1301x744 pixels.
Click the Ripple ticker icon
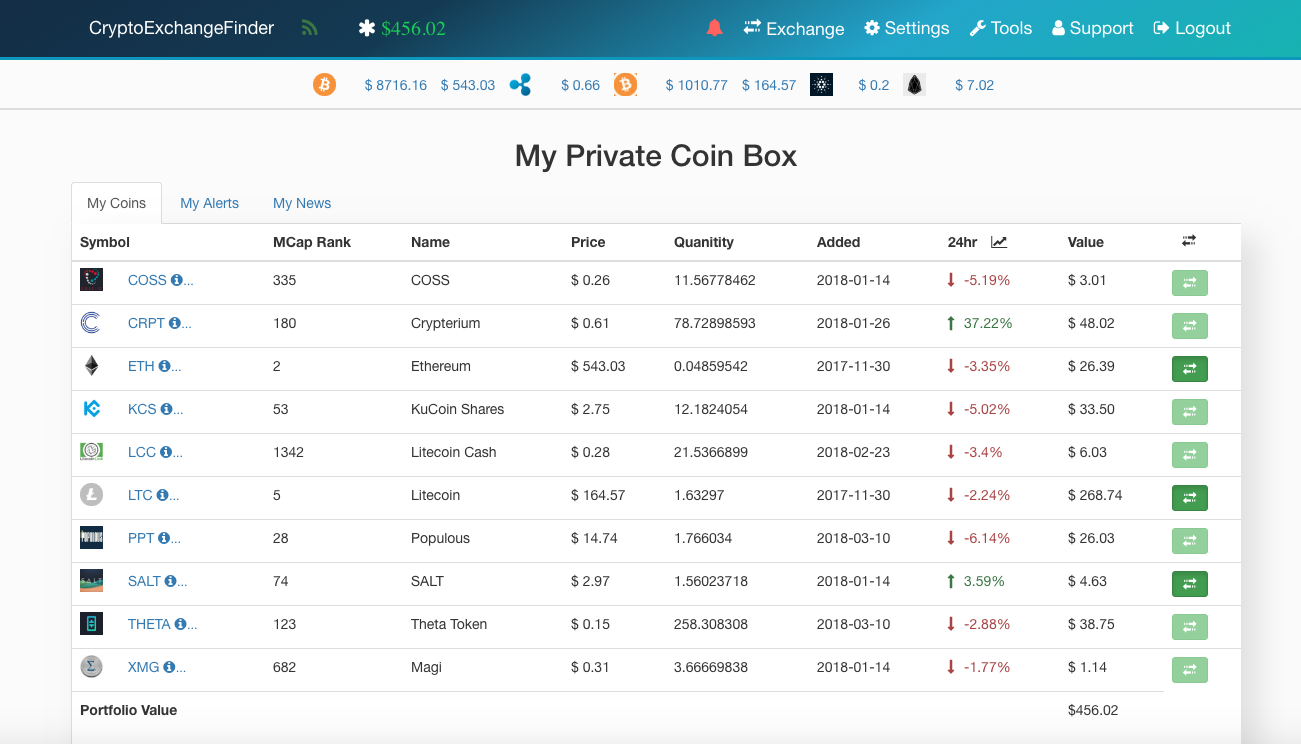pos(520,85)
